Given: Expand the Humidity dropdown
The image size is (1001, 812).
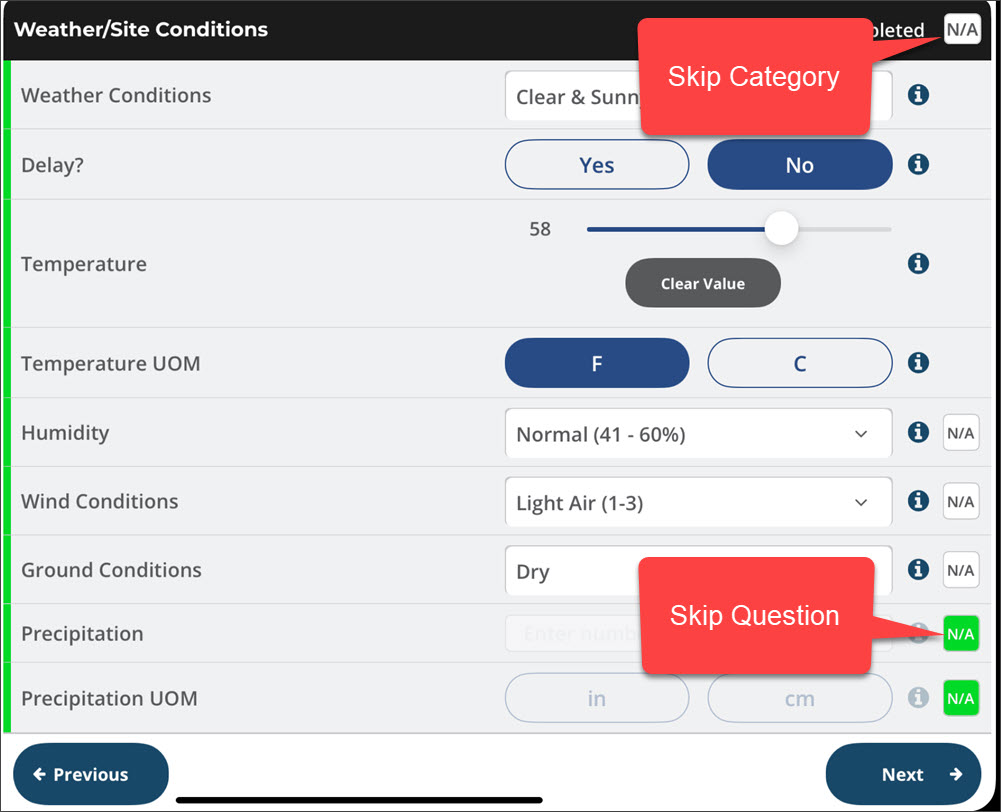Looking at the screenshot, I should 698,434.
